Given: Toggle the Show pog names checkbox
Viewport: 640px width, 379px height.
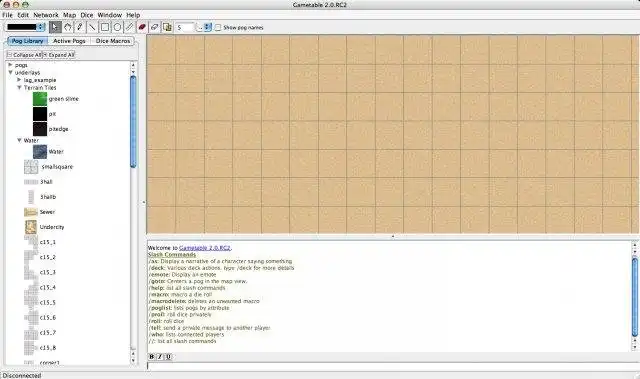Looking at the screenshot, I should pyautogui.click(x=218, y=27).
